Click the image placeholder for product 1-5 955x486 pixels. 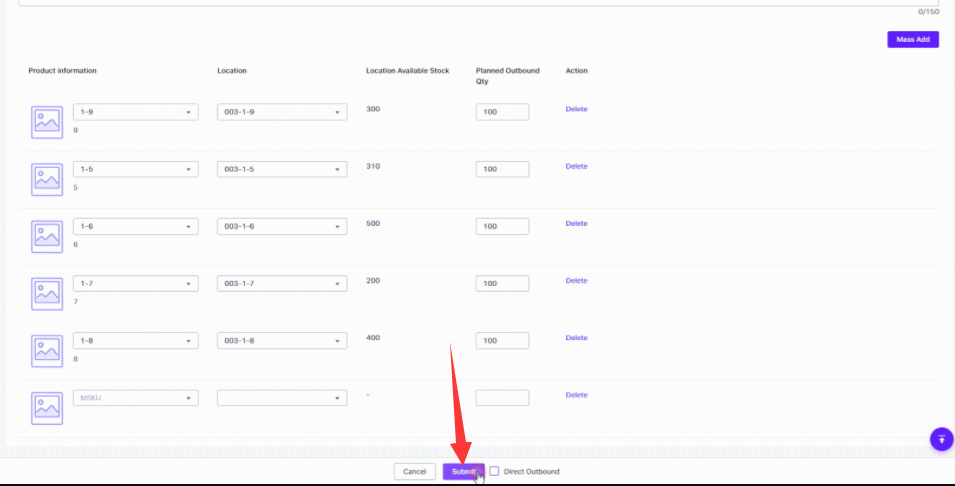click(47, 180)
